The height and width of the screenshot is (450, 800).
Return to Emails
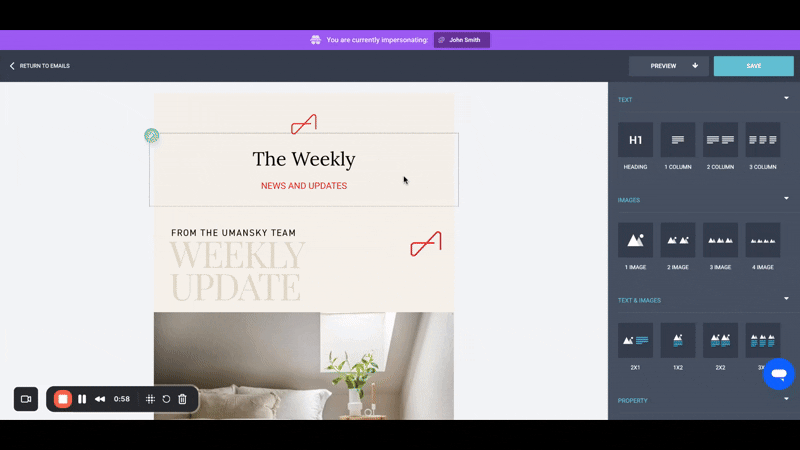point(40,66)
